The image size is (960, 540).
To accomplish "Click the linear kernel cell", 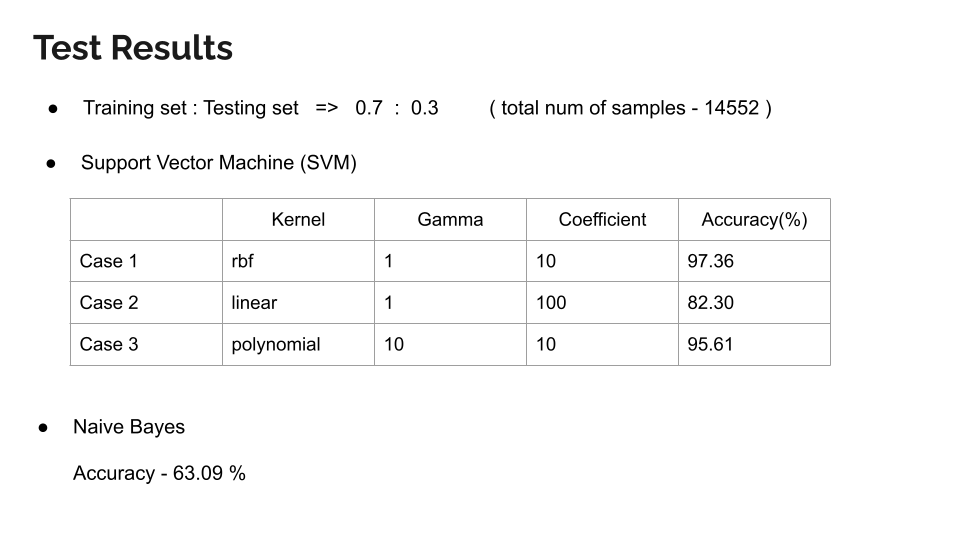I will [298, 302].
